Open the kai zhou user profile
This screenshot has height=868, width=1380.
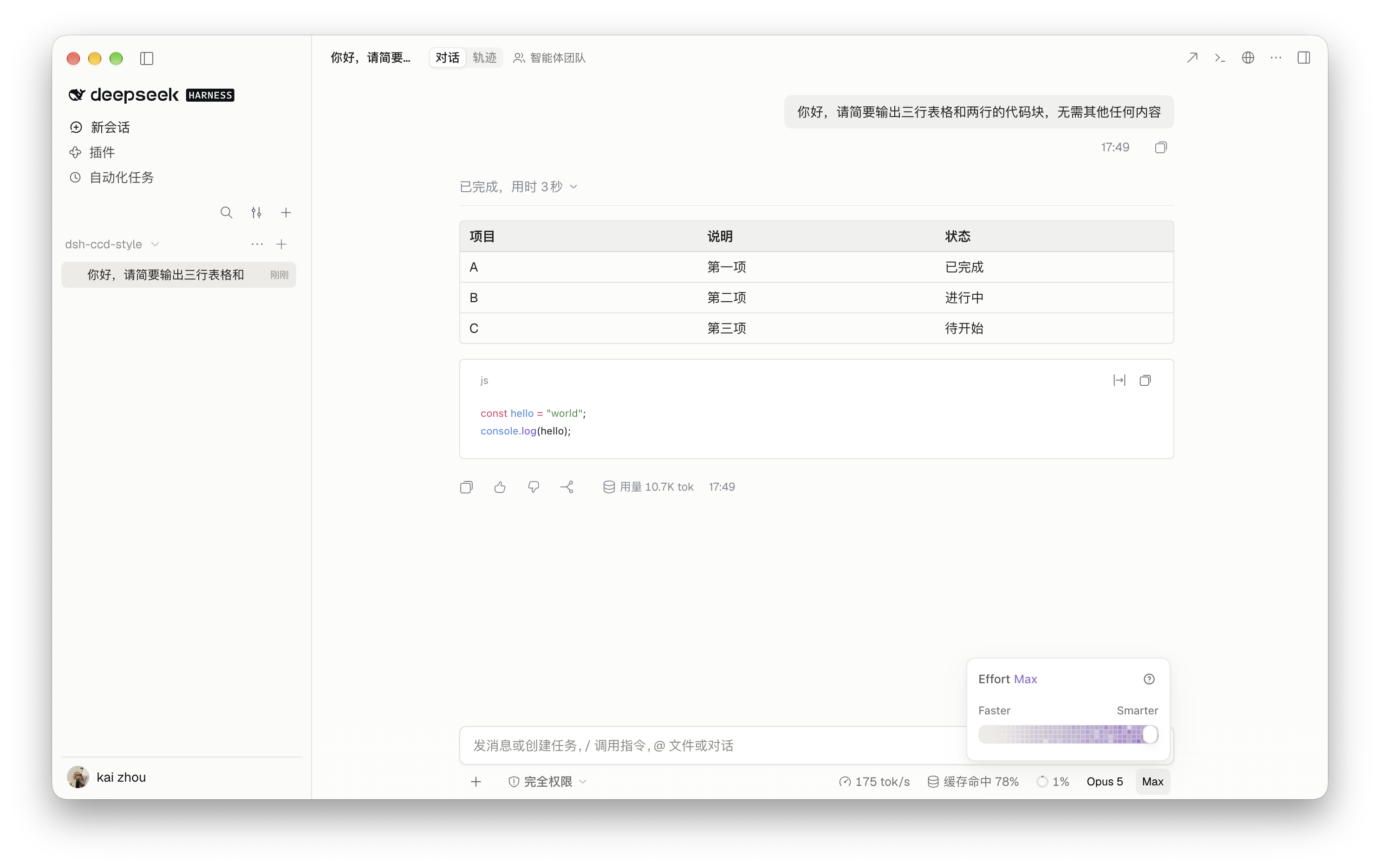[x=107, y=777]
